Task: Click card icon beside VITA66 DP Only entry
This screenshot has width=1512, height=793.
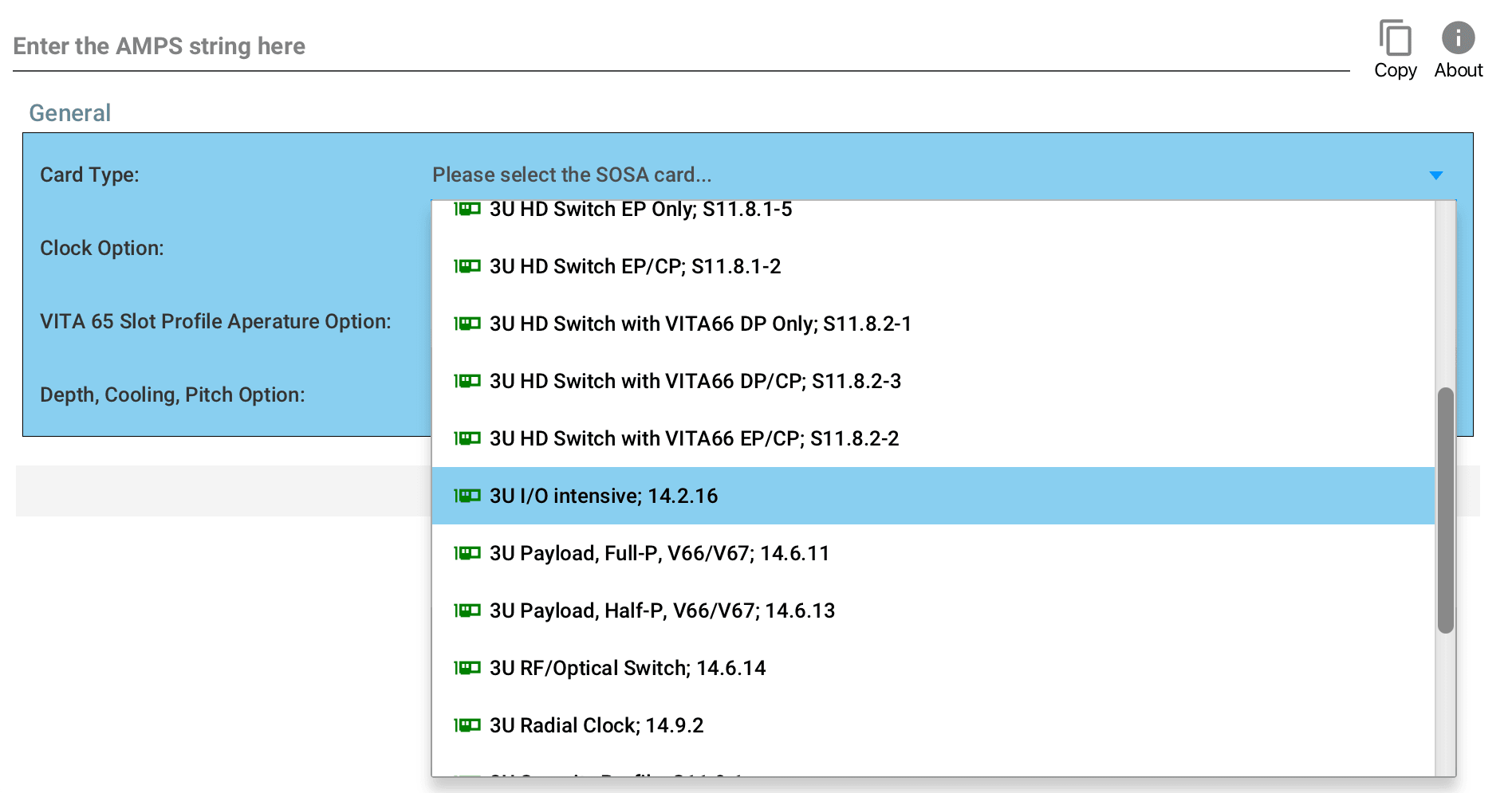Action: tap(467, 324)
